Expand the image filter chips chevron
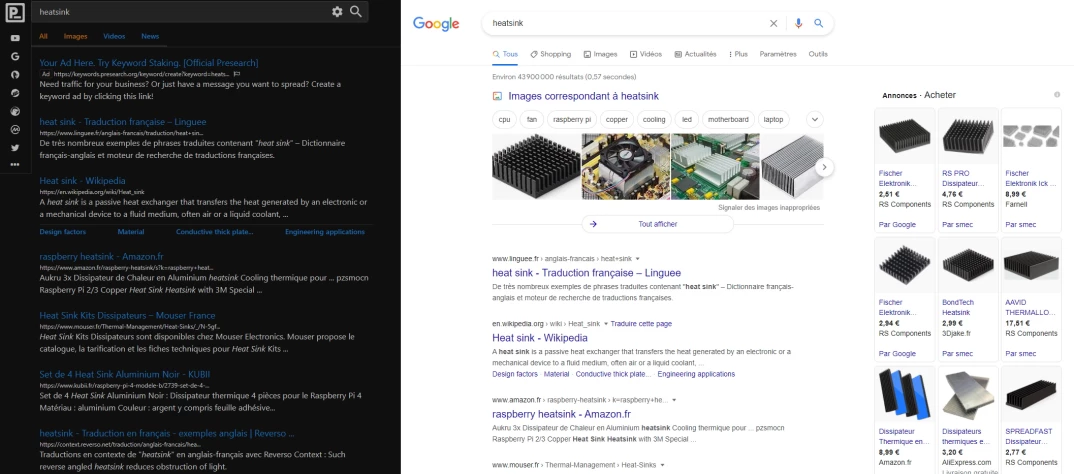 tap(815, 119)
